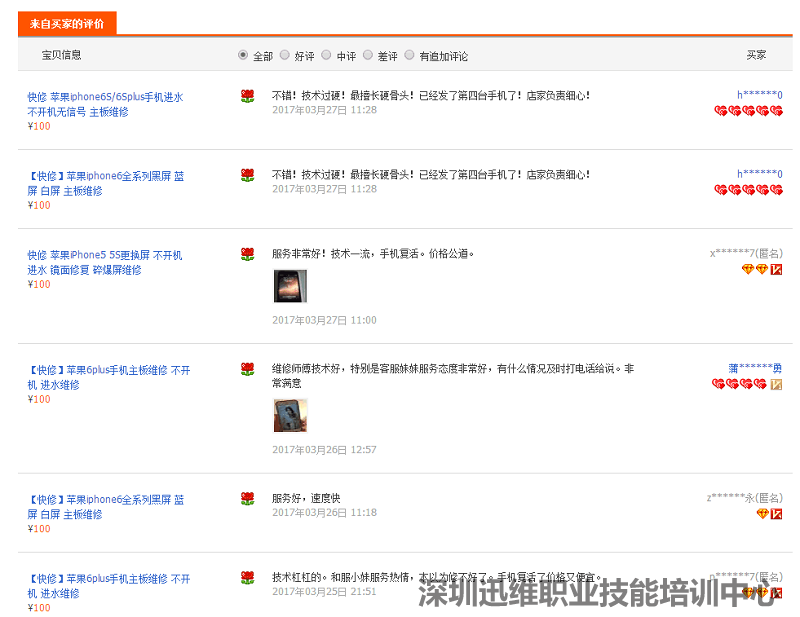Click flower rating icon on first review
Viewport: 800px width, 617px height.
(x=247, y=96)
